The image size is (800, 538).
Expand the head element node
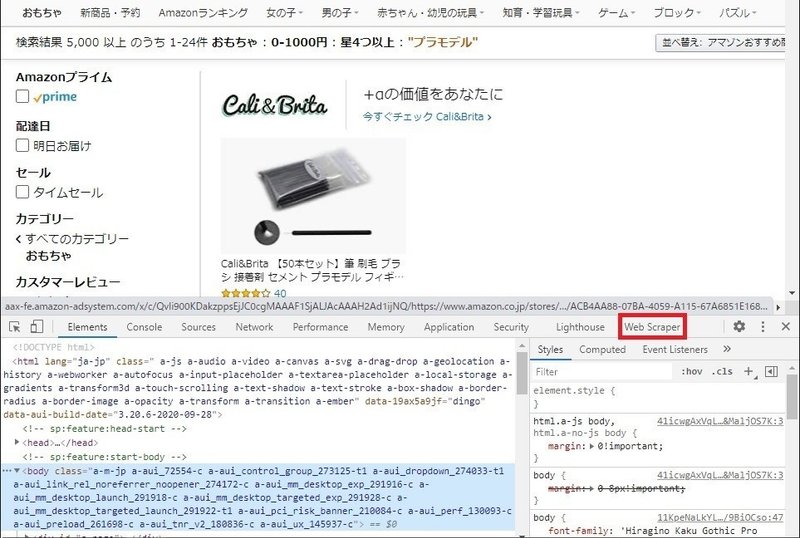point(17,443)
